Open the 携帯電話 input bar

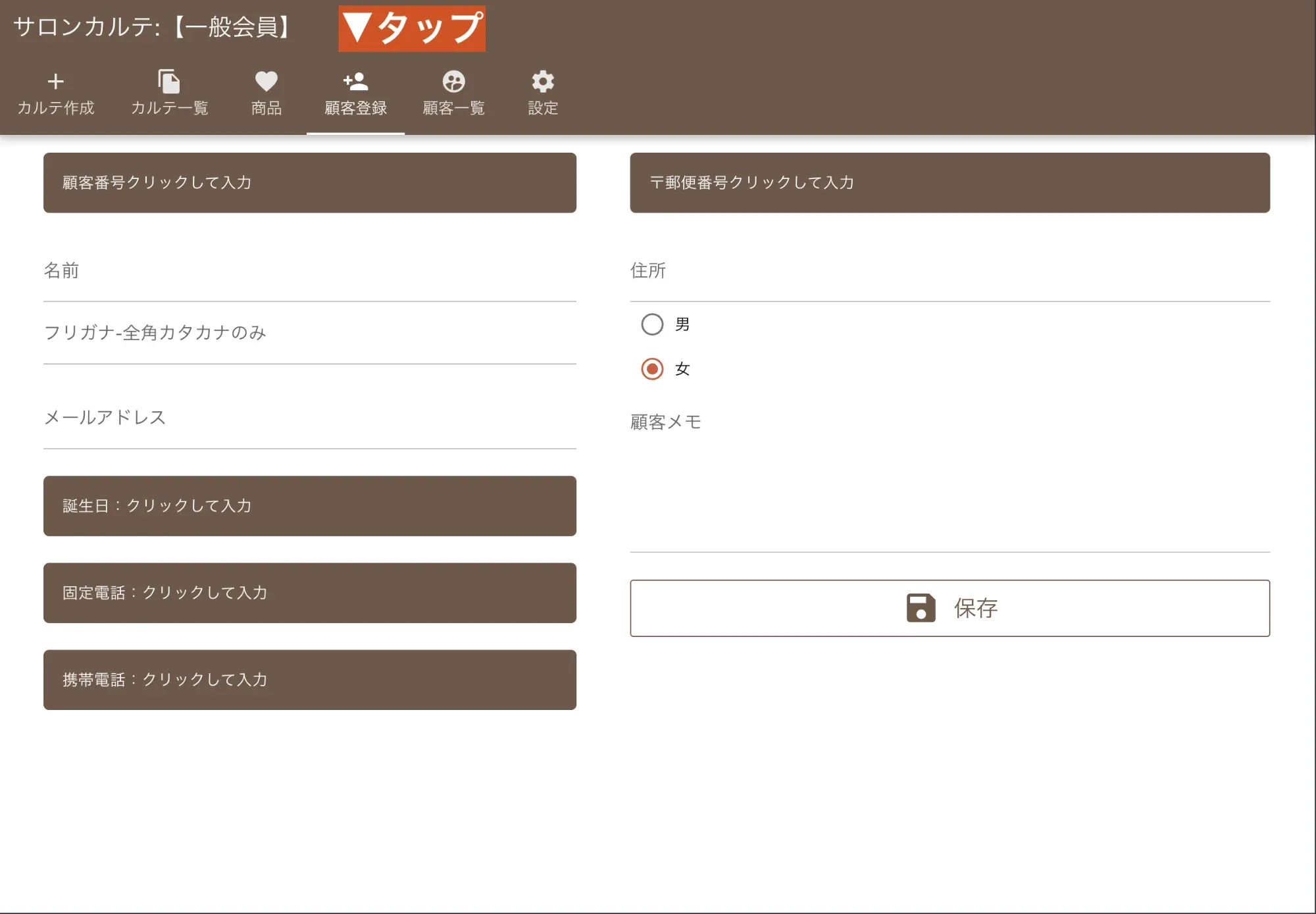309,680
